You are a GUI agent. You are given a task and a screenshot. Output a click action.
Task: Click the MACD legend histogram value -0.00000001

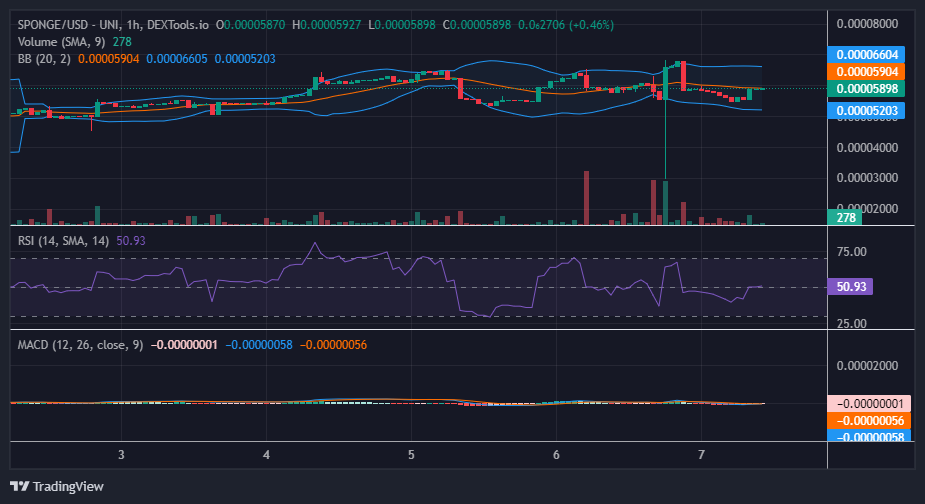184,345
